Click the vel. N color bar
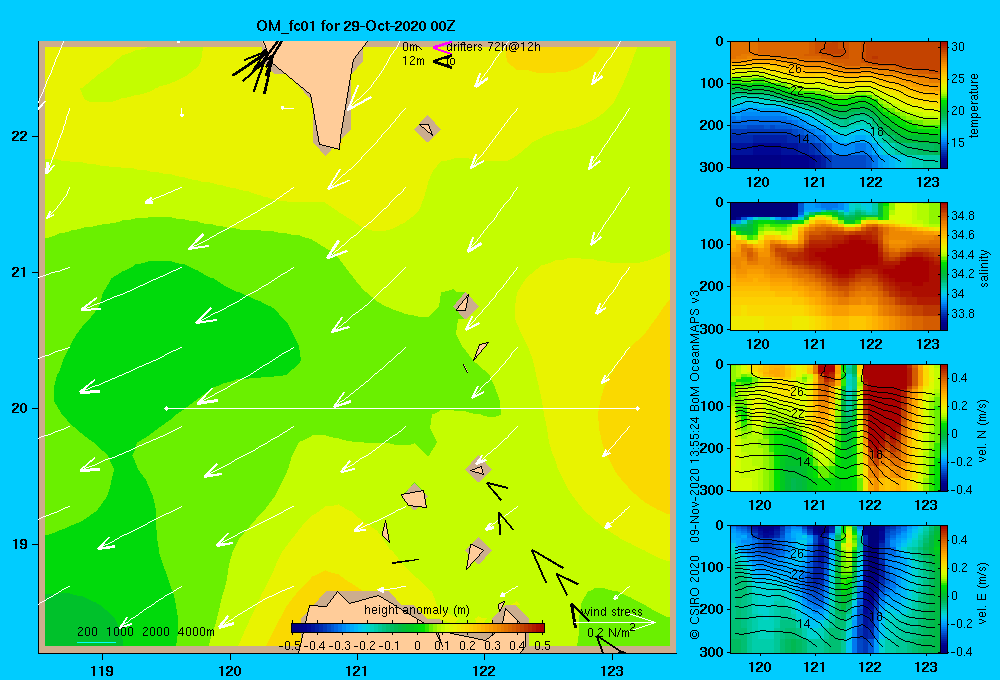Viewport: 1000px width, 680px height. (944, 427)
